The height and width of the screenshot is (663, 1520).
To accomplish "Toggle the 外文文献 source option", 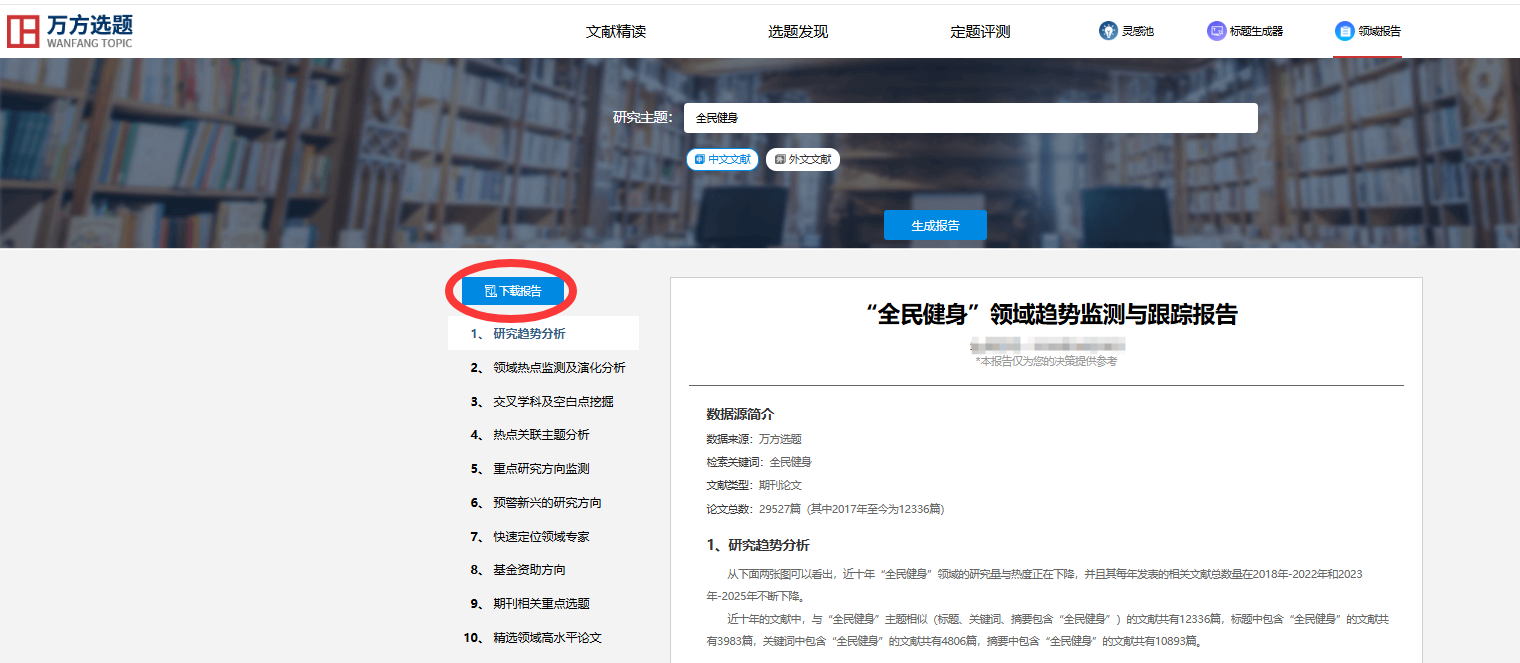I will coord(803,159).
